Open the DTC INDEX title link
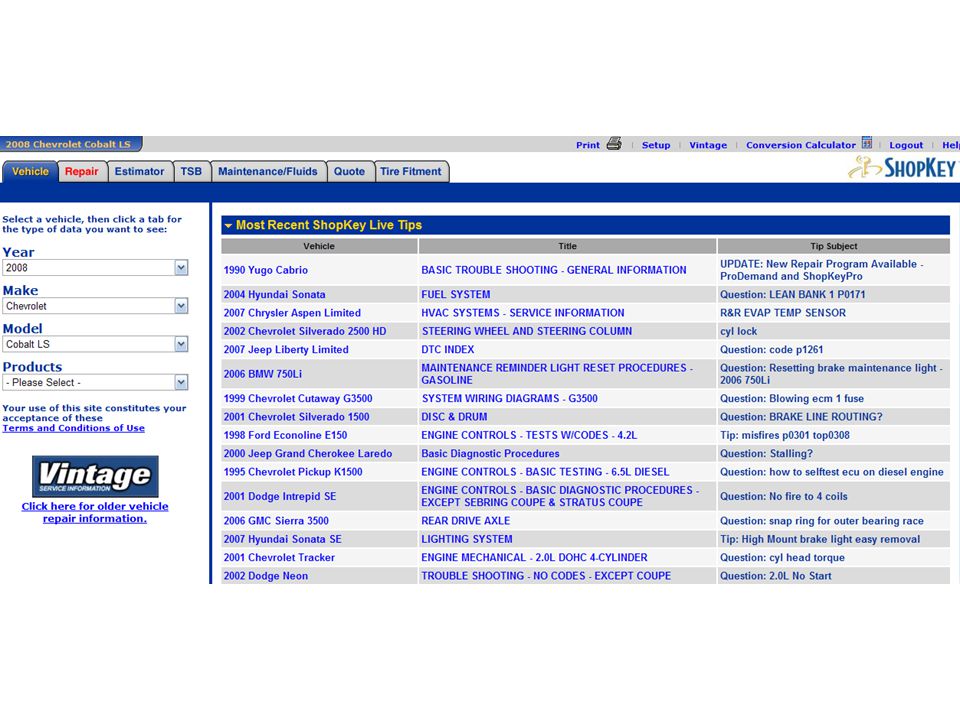The image size is (960, 720). point(448,350)
